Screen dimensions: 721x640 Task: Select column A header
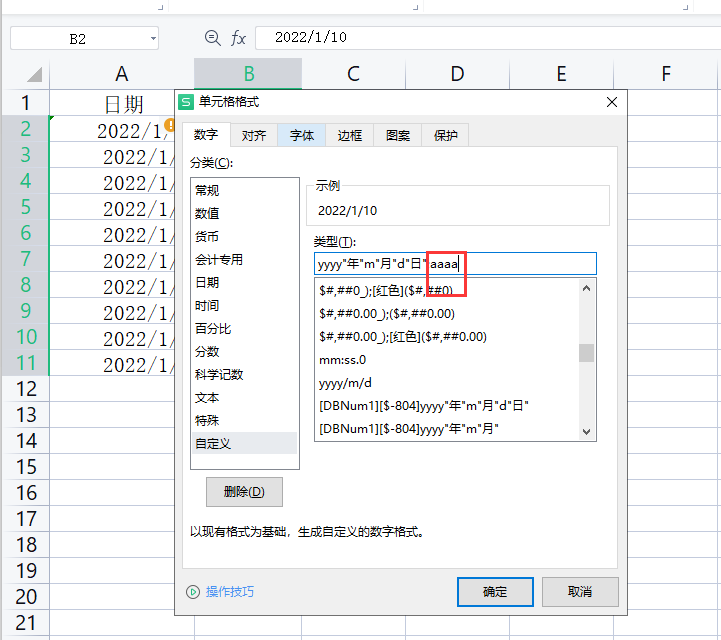pyautogui.click(x=121, y=74)
